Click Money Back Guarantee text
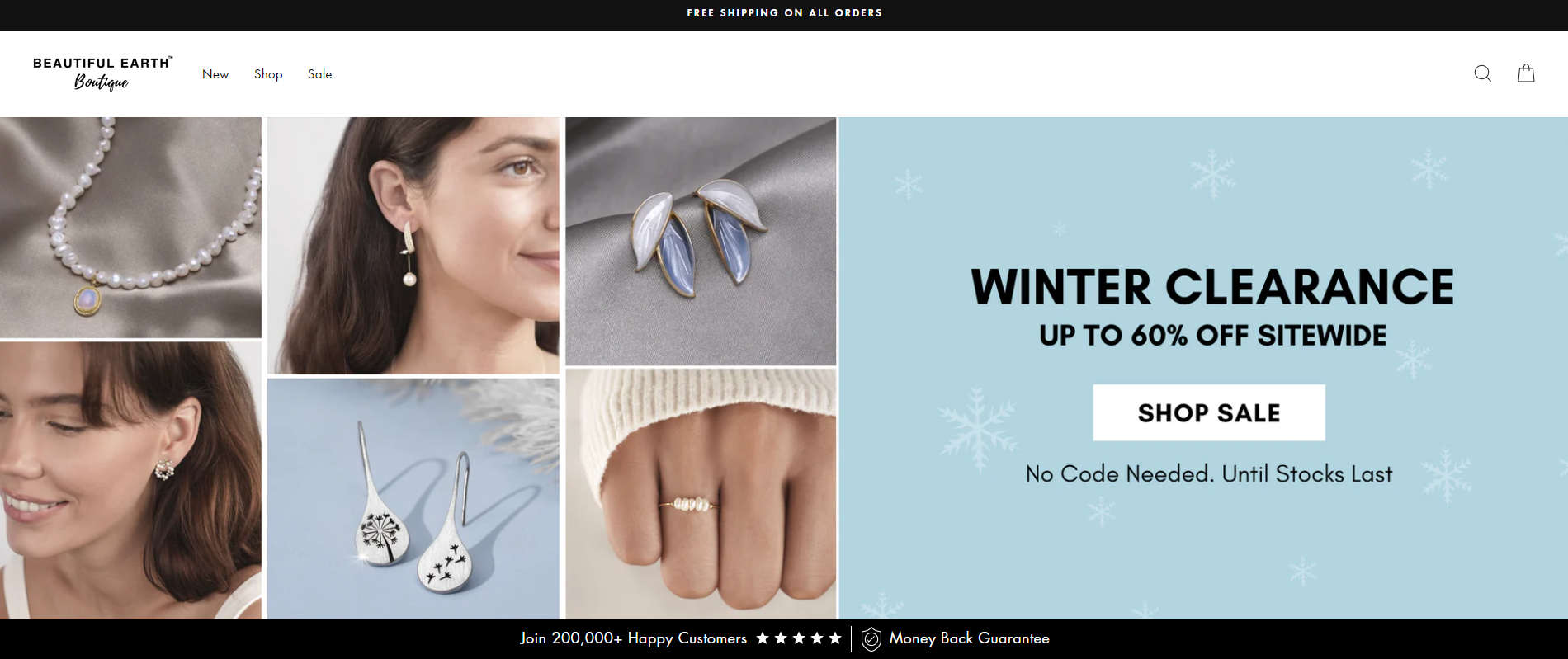 969,638
